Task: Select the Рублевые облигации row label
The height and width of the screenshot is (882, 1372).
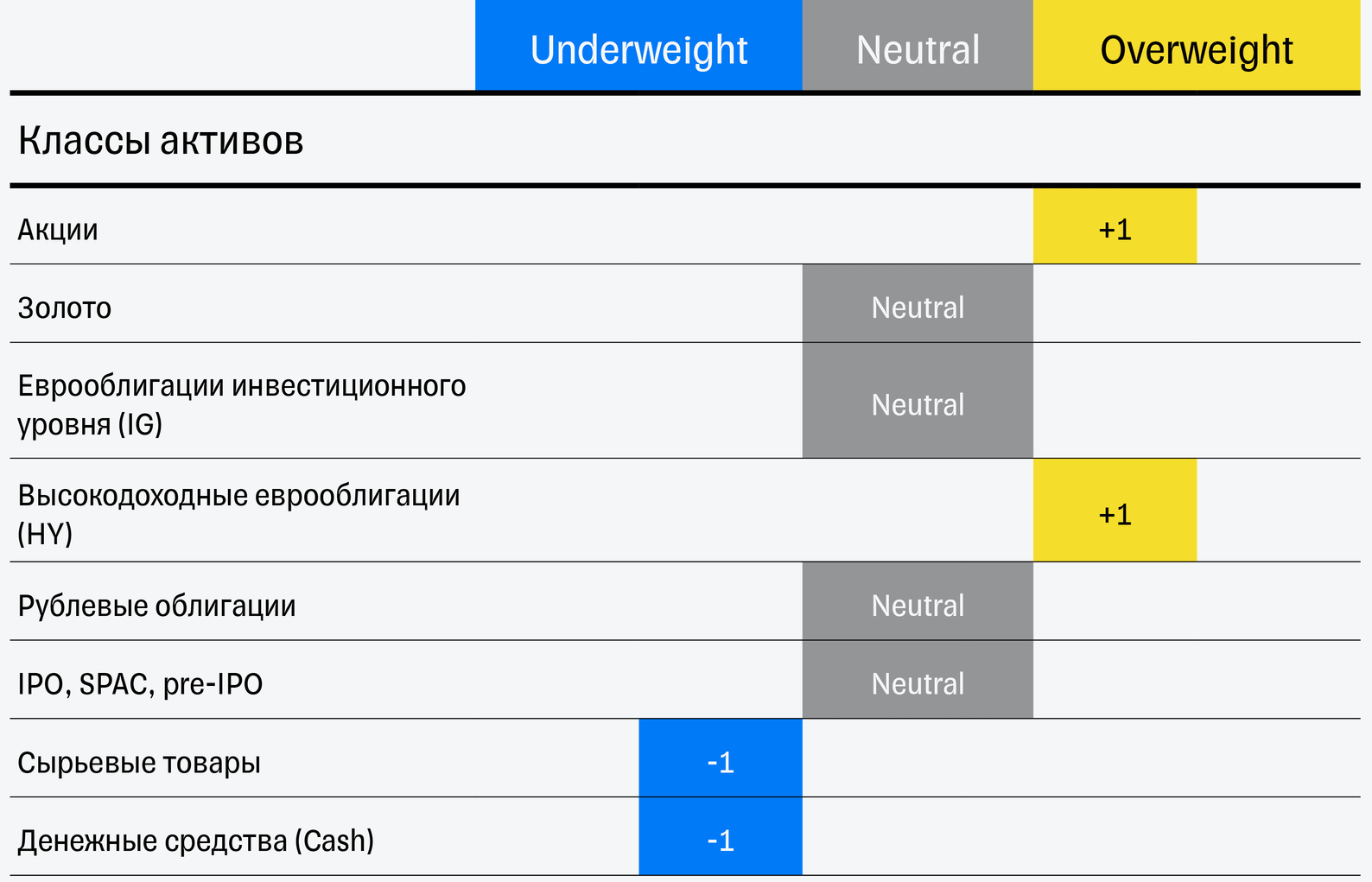Action: pyautogui.click(x=156, y=606)
